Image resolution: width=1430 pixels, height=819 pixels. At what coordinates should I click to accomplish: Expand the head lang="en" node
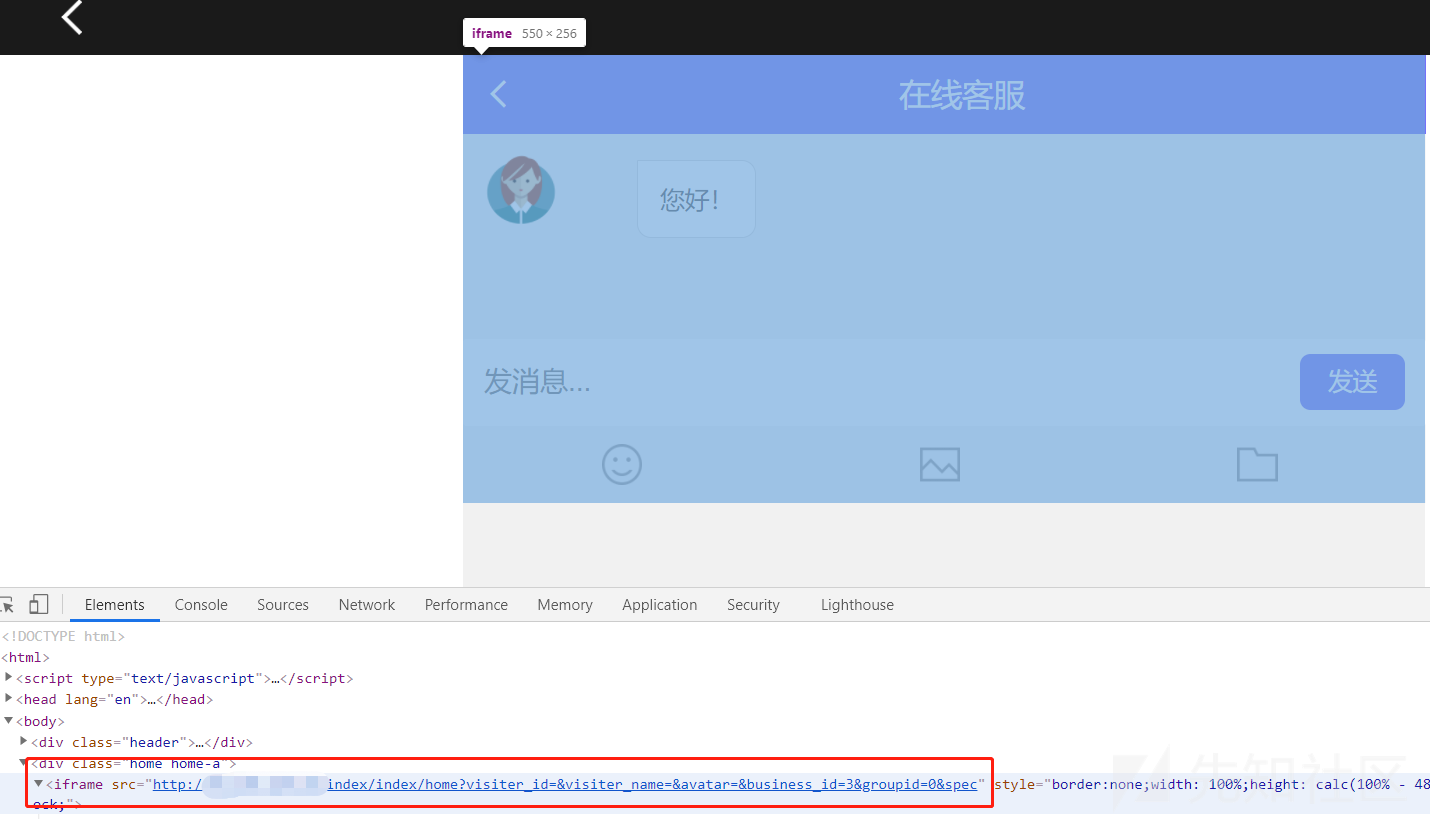[x=9, y=698]
